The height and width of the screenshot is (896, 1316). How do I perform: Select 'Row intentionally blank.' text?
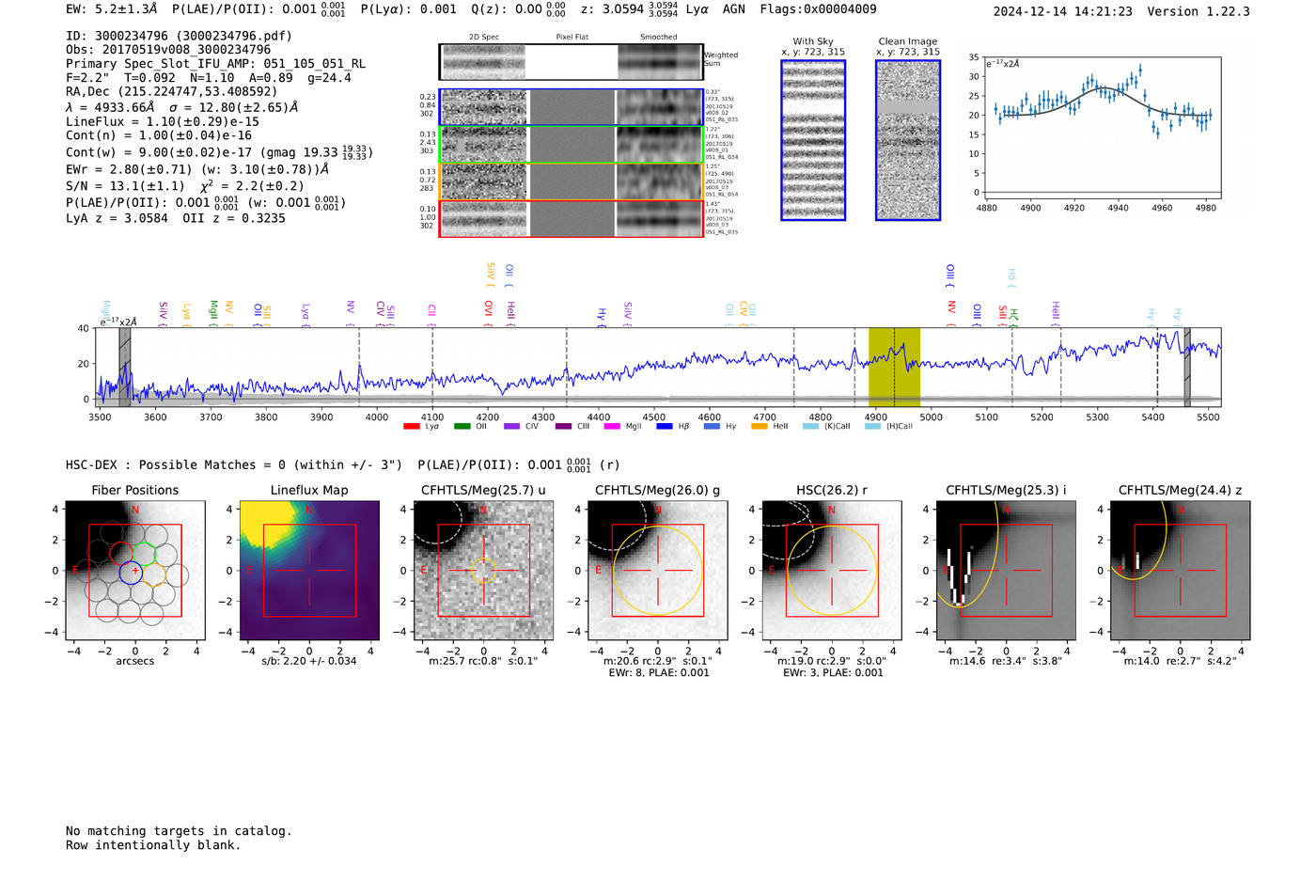pos(153,845)
